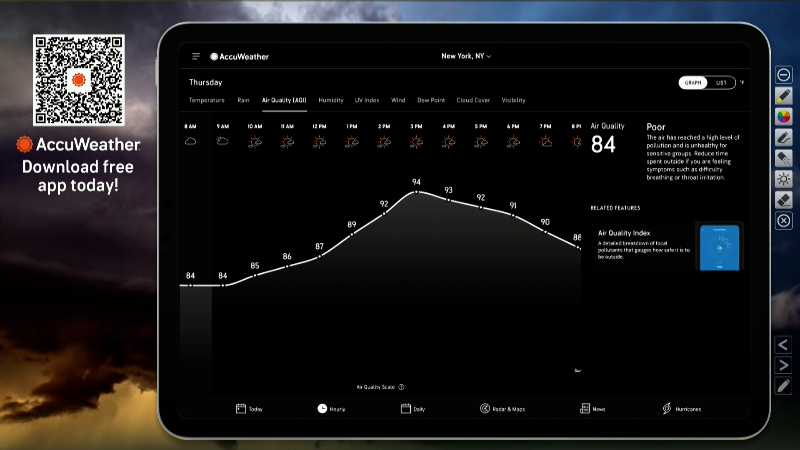This screenshot has width=800, height=450.
Task: Open the color wheel picker
Action: point(784,116)
